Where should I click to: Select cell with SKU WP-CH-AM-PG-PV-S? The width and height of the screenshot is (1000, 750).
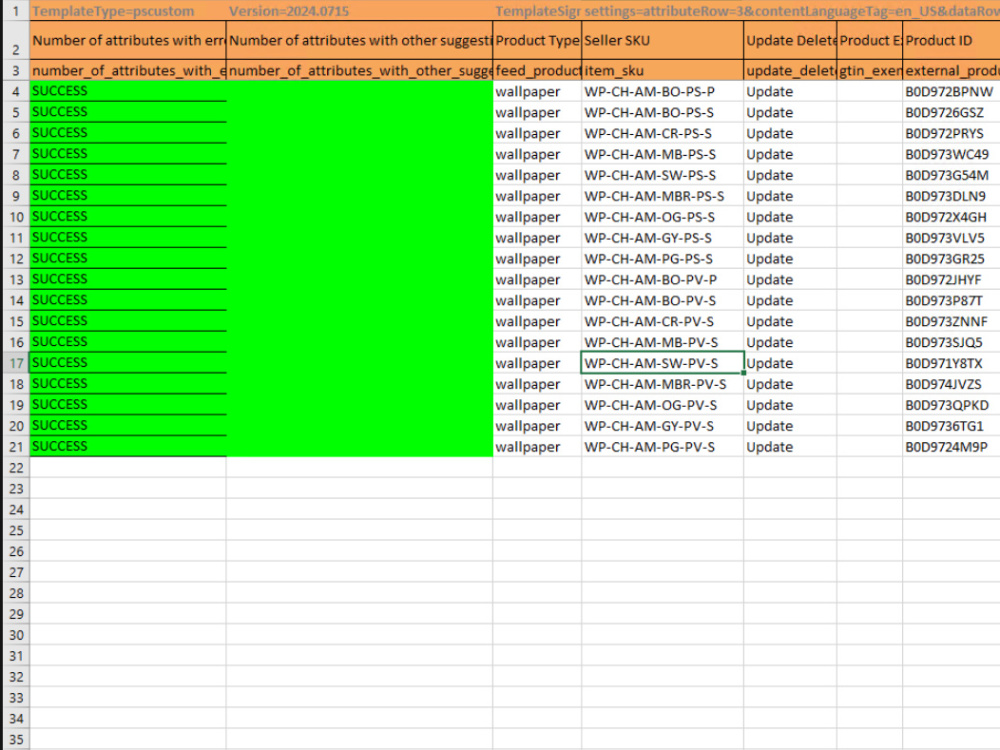662,447
